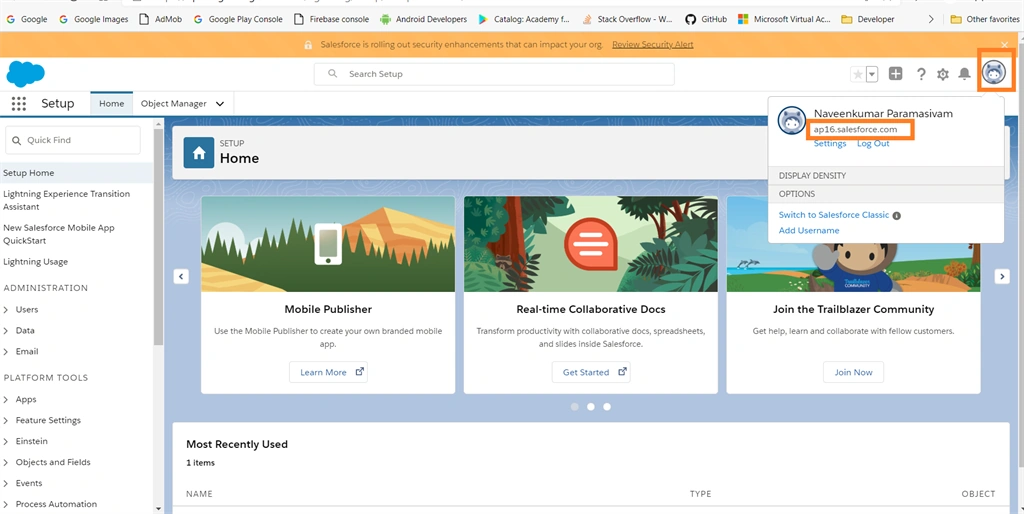Select the first carousel indicator dot
The height and width of the screenshot is (514, 1024).
pyautogui.click(x=575, y=406)
